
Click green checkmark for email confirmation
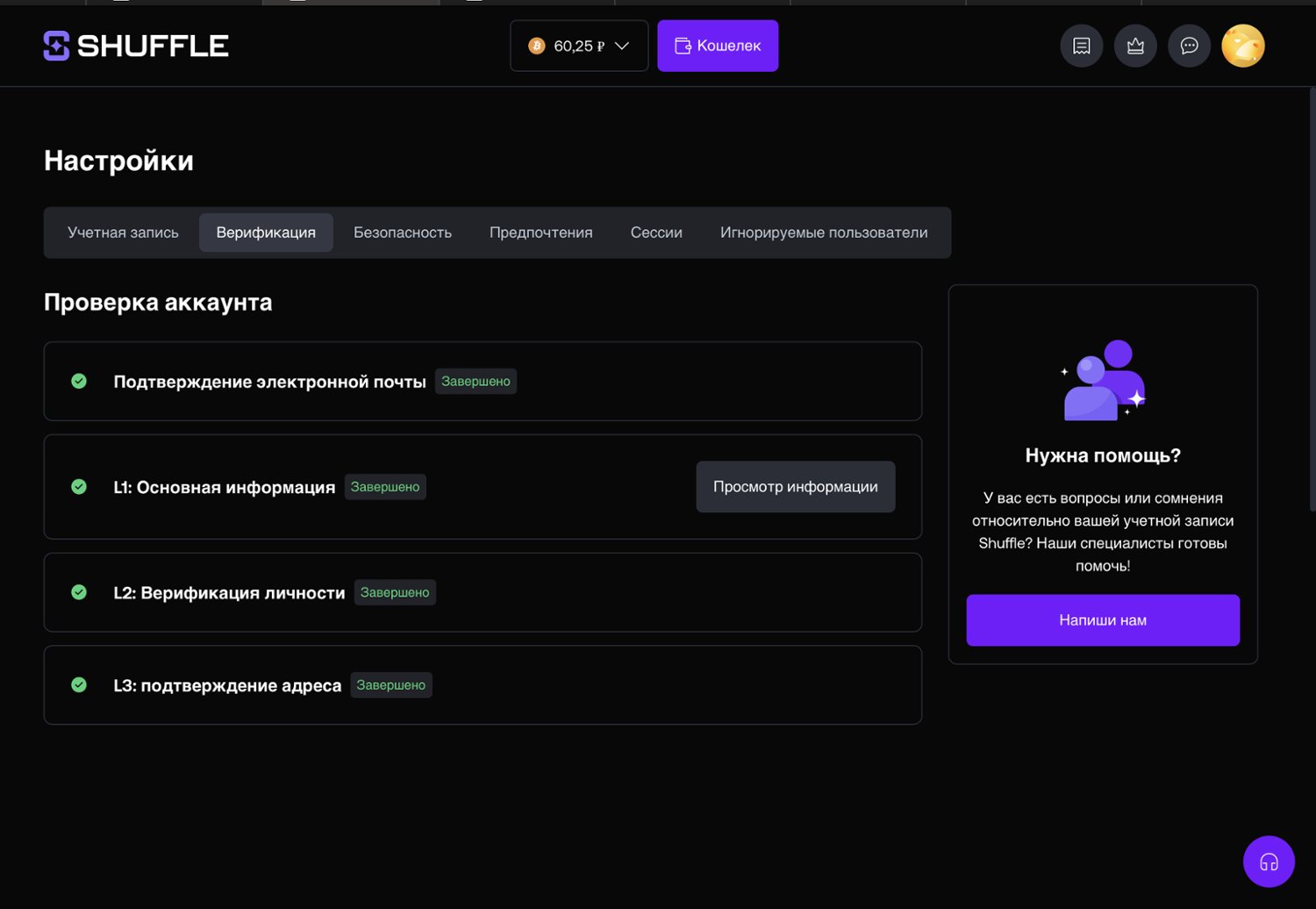79,381
